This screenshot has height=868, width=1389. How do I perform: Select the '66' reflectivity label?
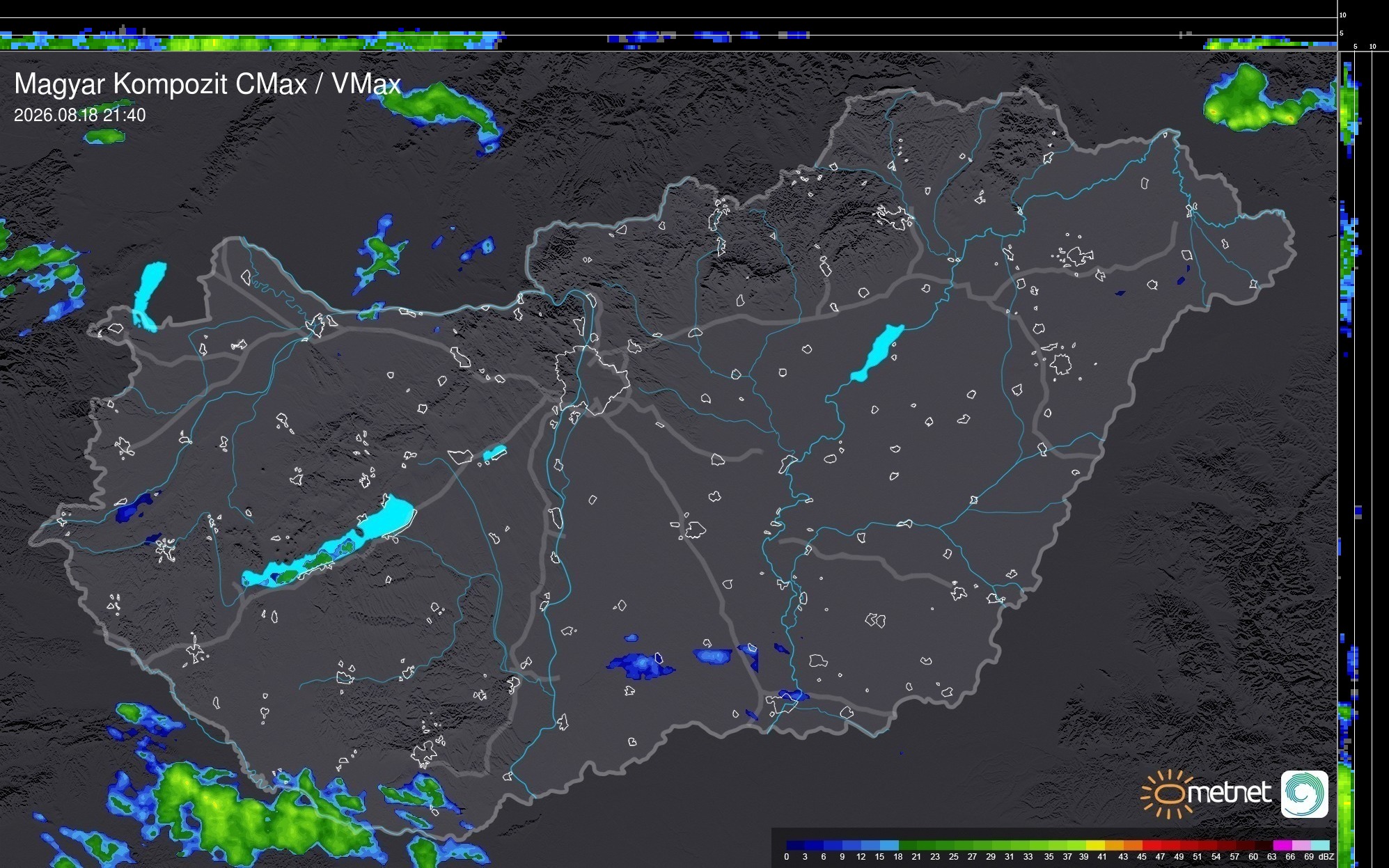(1290, 857)
